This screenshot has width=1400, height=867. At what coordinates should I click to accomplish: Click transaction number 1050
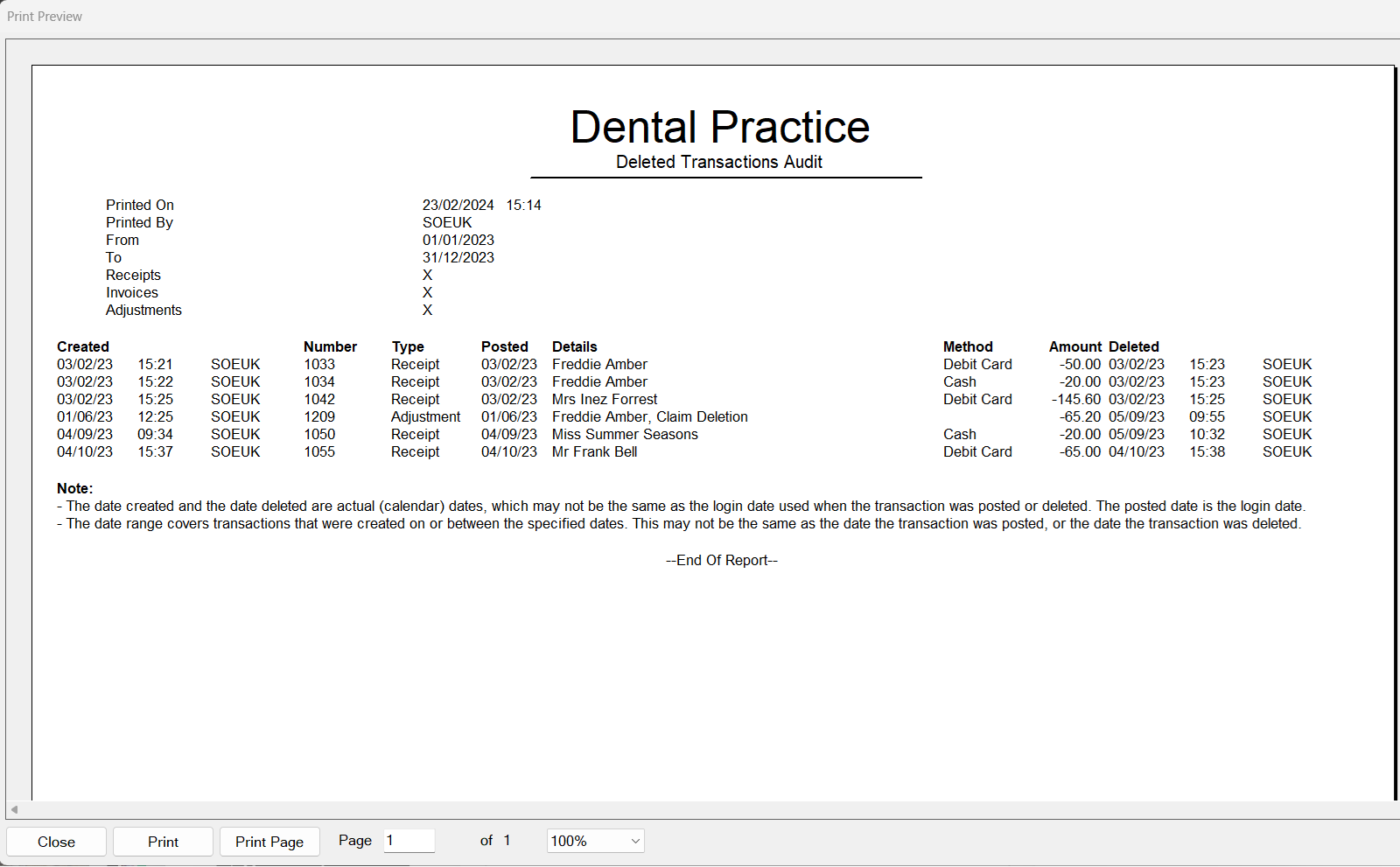pyautogui.click(x=319, y=434)
